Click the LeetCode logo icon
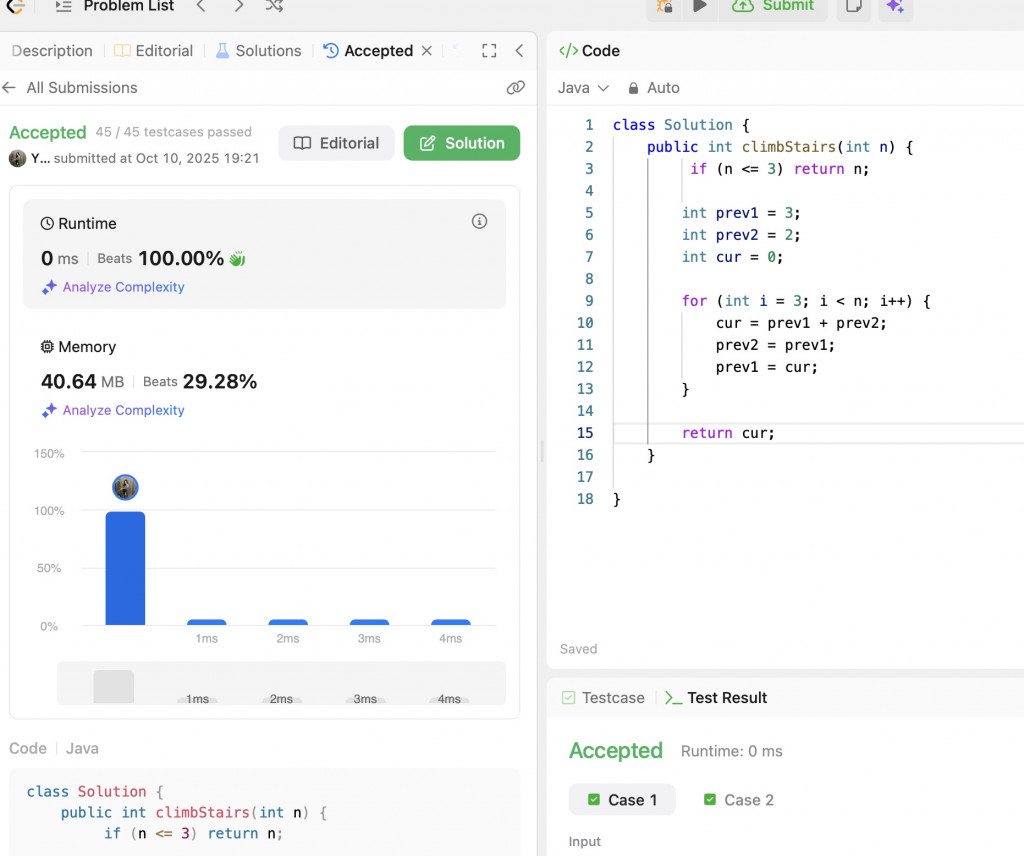 point(14,6)
